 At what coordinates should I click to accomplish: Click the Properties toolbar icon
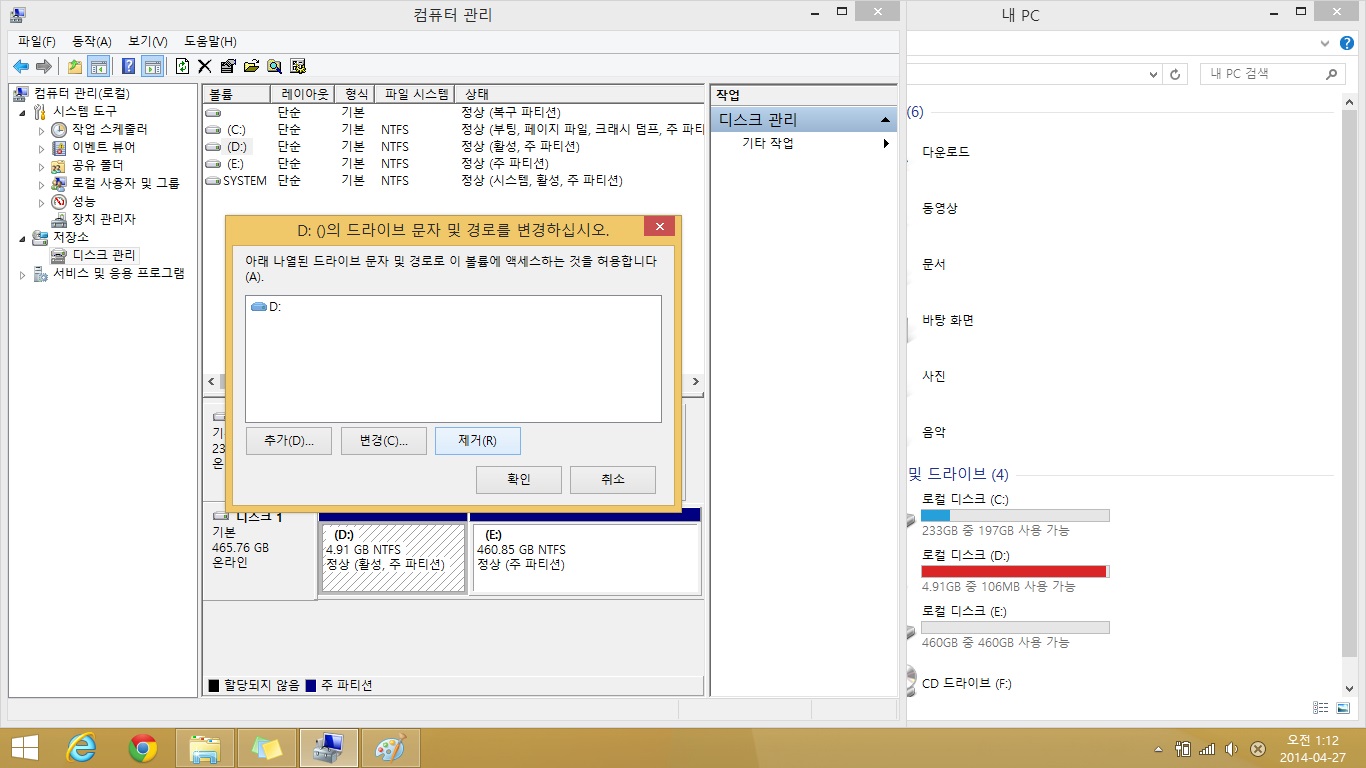click(228, 66)
